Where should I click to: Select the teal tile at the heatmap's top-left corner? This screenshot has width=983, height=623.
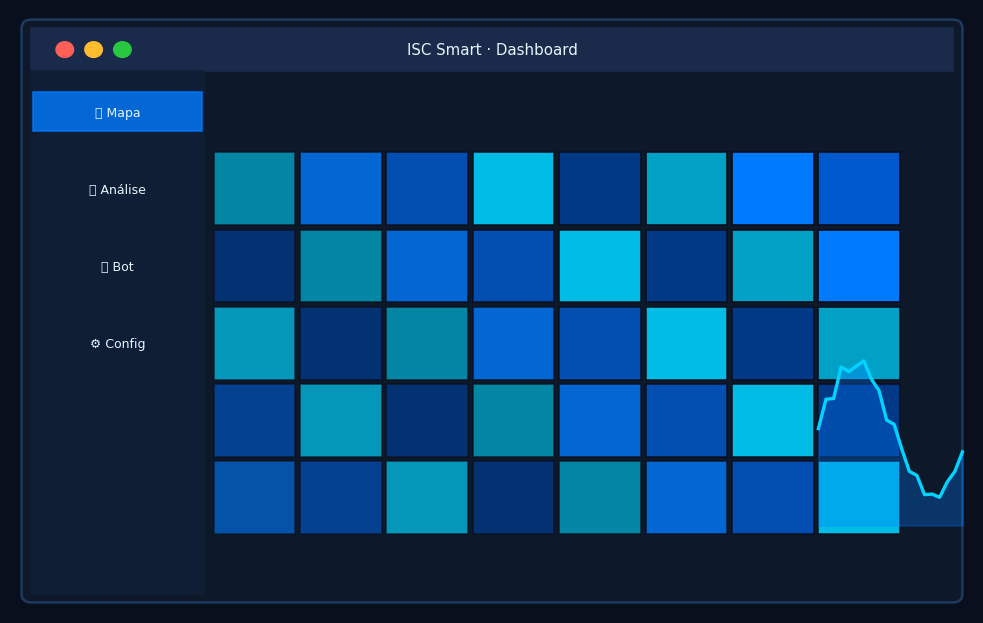254,188
